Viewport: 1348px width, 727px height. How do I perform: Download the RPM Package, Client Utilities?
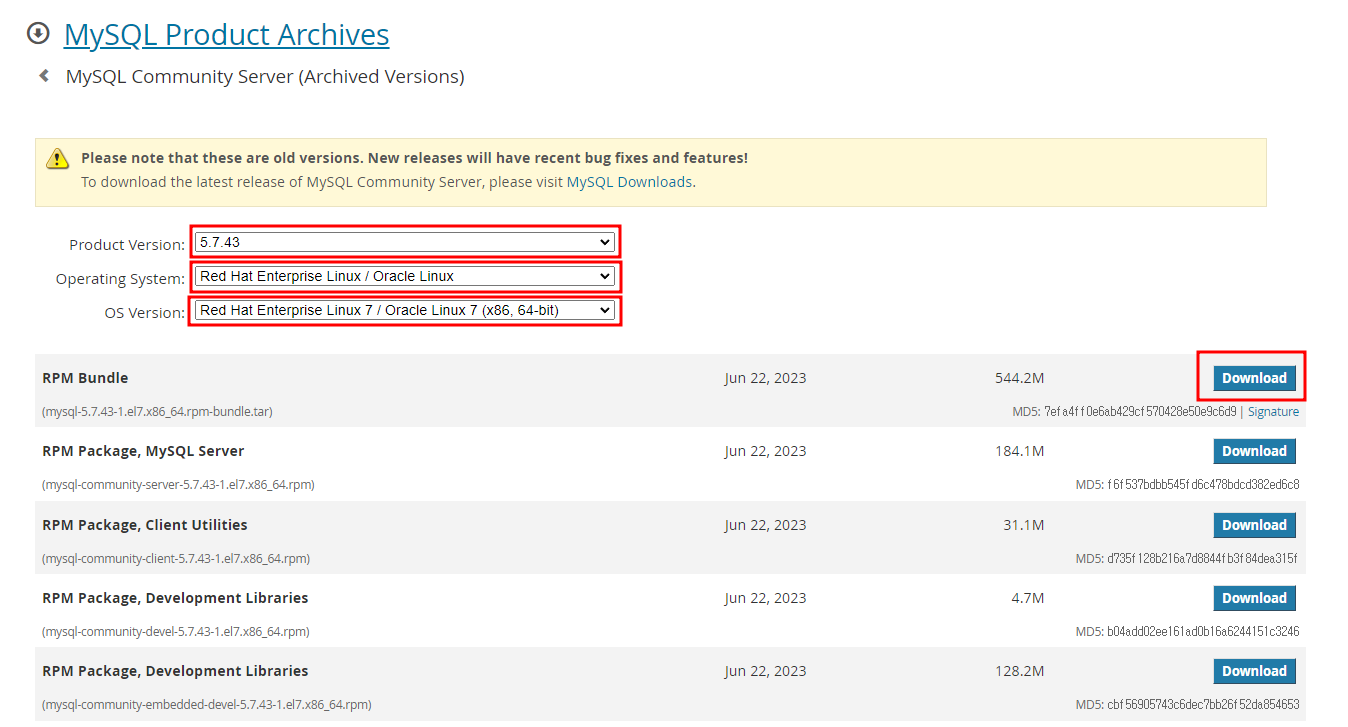click(1254, 525)
